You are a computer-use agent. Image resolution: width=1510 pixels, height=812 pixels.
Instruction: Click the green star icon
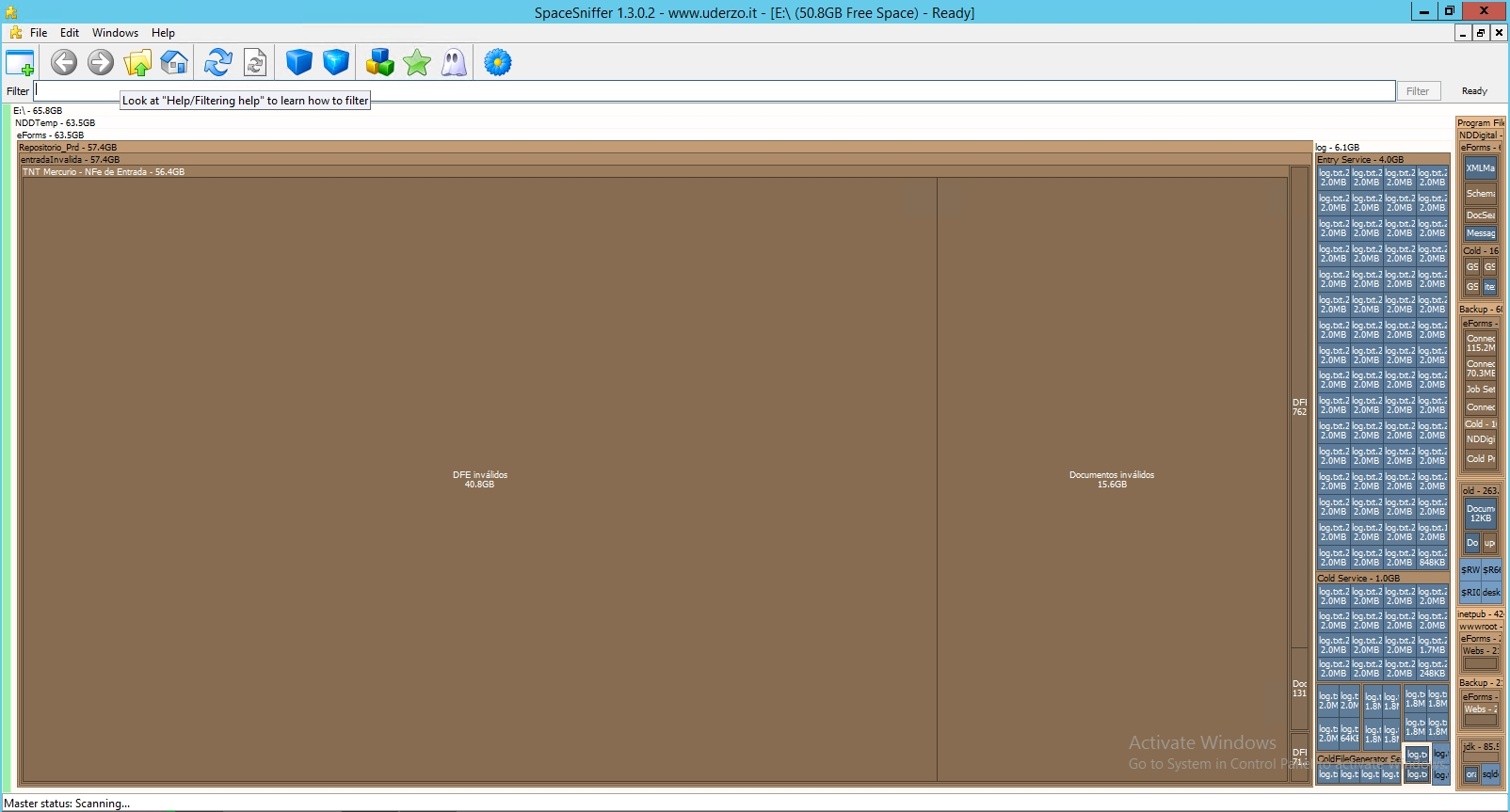click(416, 63)
